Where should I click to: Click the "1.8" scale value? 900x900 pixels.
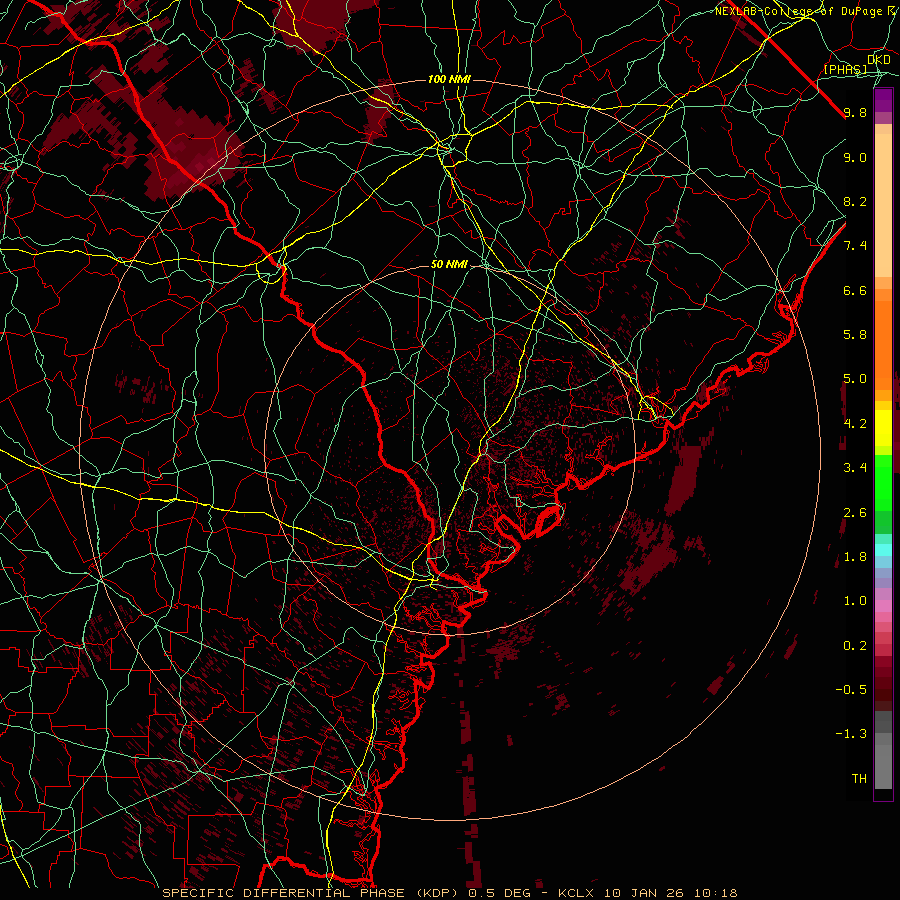coord(855,557)
